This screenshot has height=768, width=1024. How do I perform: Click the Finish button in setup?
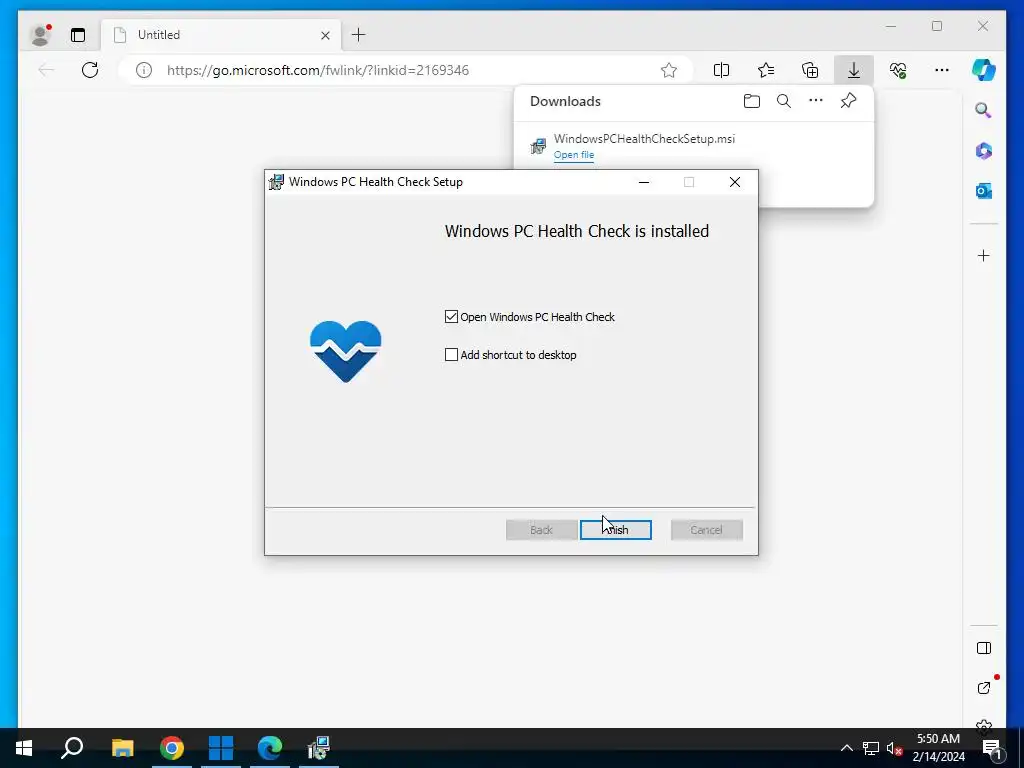point(615,530)
